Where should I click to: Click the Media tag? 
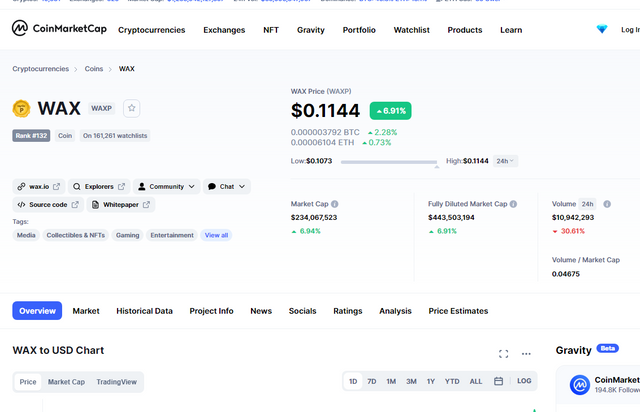(26, 235)
